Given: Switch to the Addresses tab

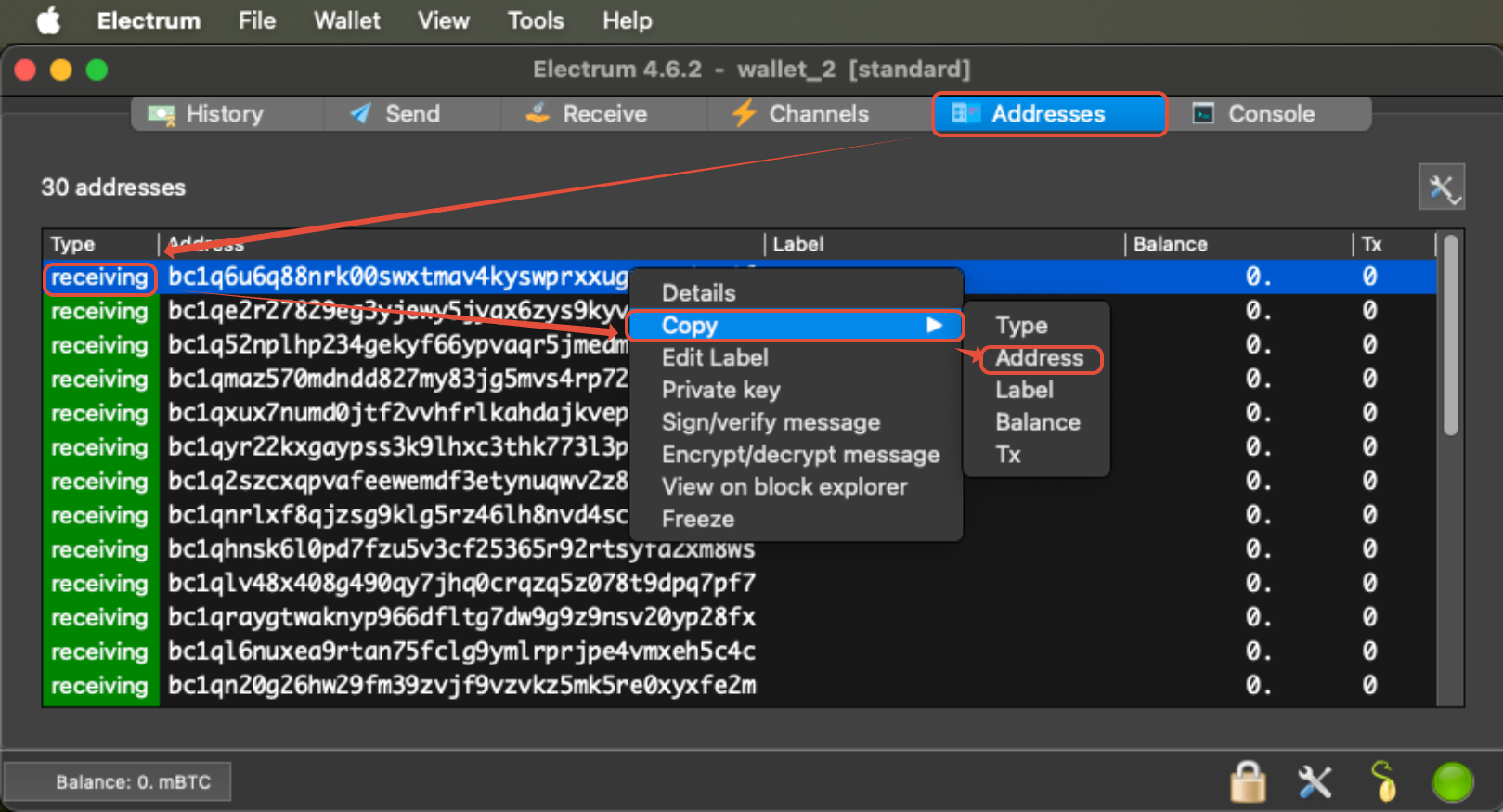Looking at the screenshot, I should tap(1049, 114).
